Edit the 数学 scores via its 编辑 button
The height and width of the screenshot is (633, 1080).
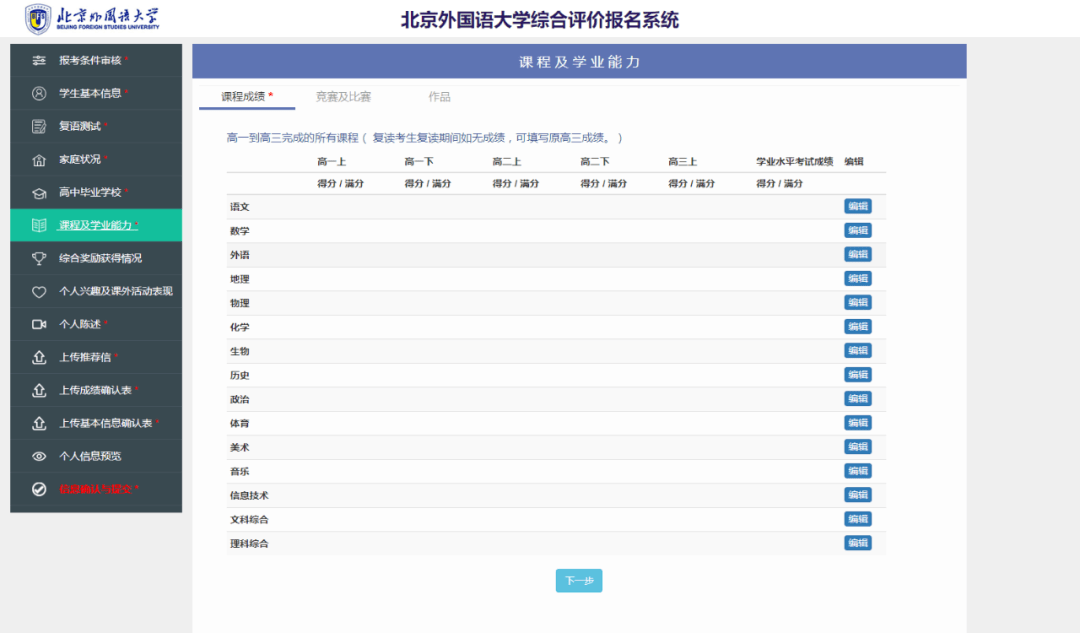(x=857, y=230)
